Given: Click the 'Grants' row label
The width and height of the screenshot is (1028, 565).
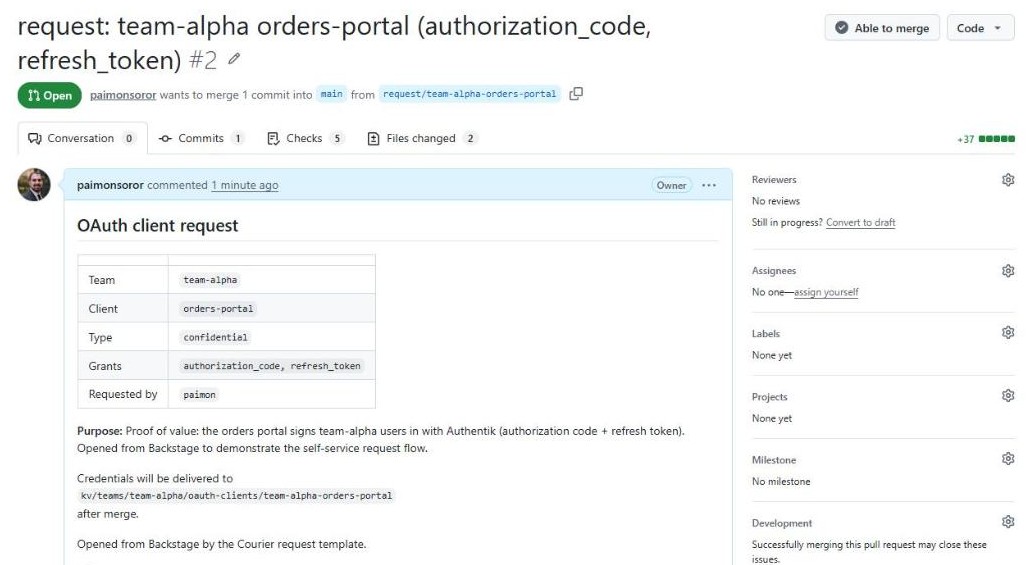Looking at the screenshot, I should coord(105,366).
